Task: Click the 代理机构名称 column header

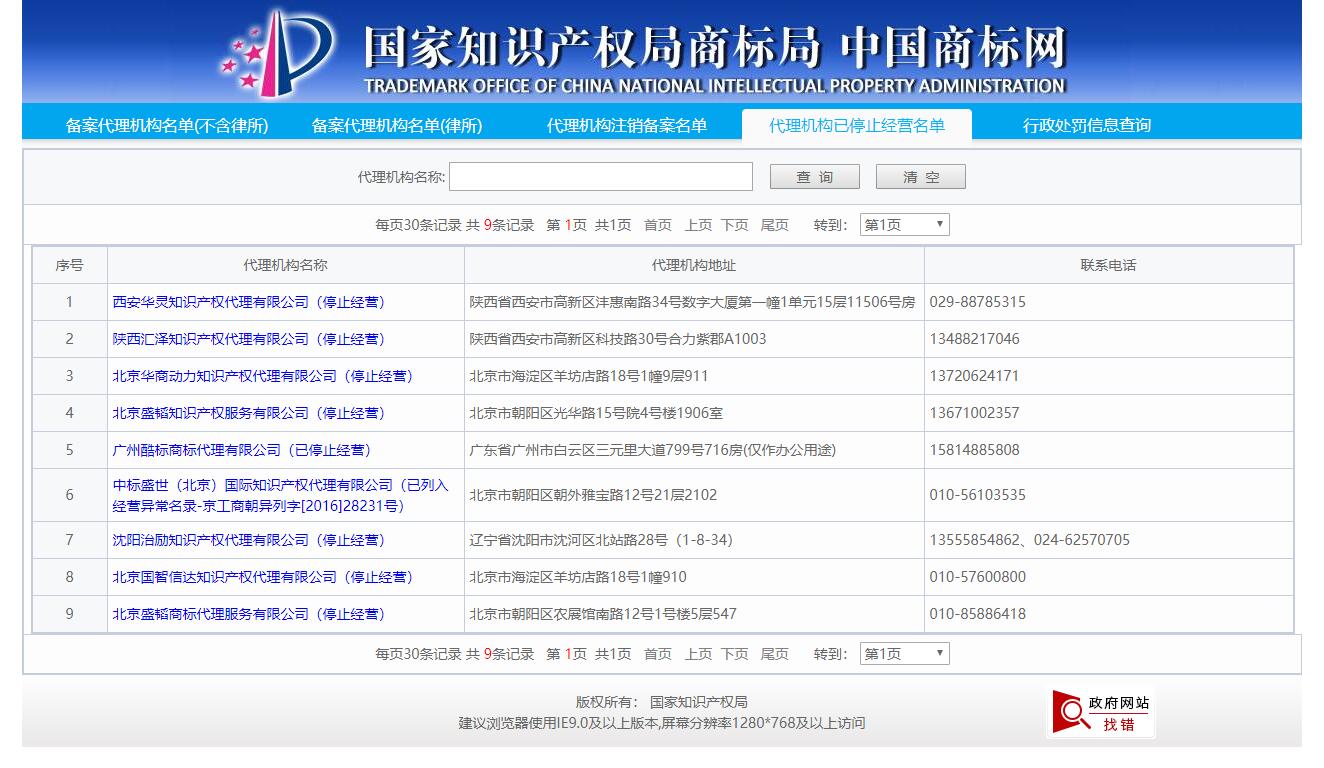Action: [x=286, y=265]
